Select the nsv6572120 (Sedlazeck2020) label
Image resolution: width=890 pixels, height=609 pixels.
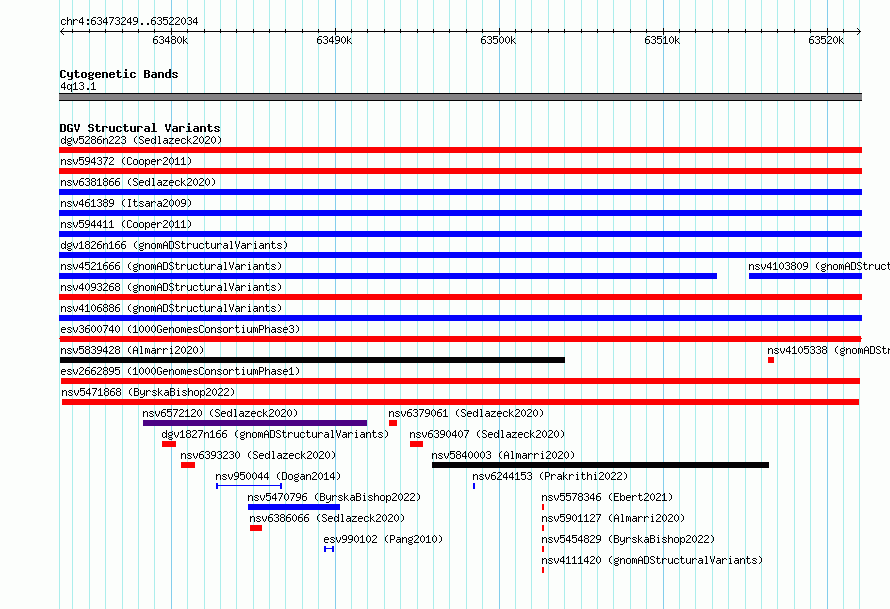pyautogui.click(x=220, y=413)
